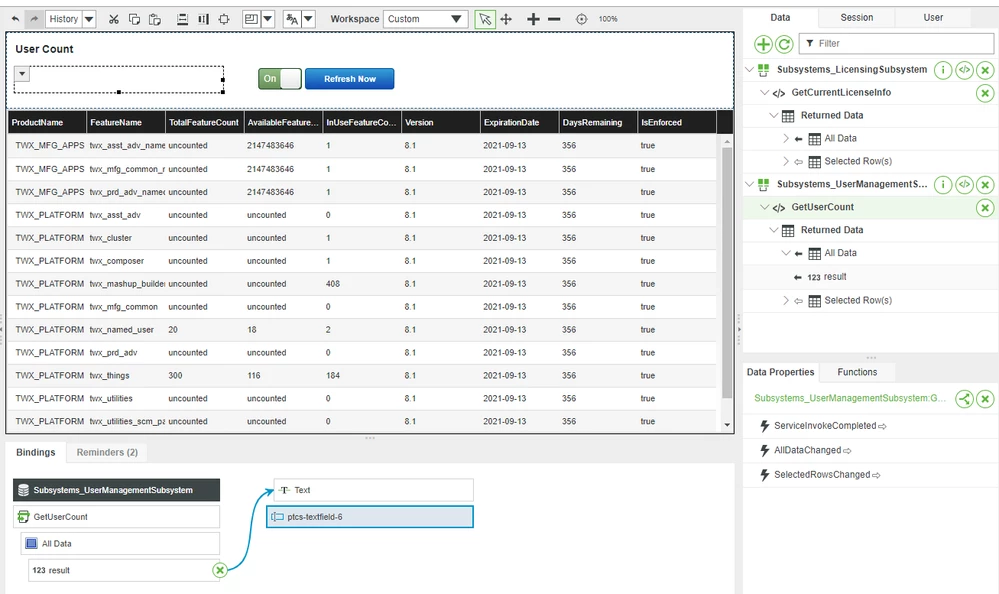Viewport: 999px width, 594px height.
Task: Collapse the GetCurrentLicenseInfo service node
Action: pyautogui.click(x=765, y=92)
